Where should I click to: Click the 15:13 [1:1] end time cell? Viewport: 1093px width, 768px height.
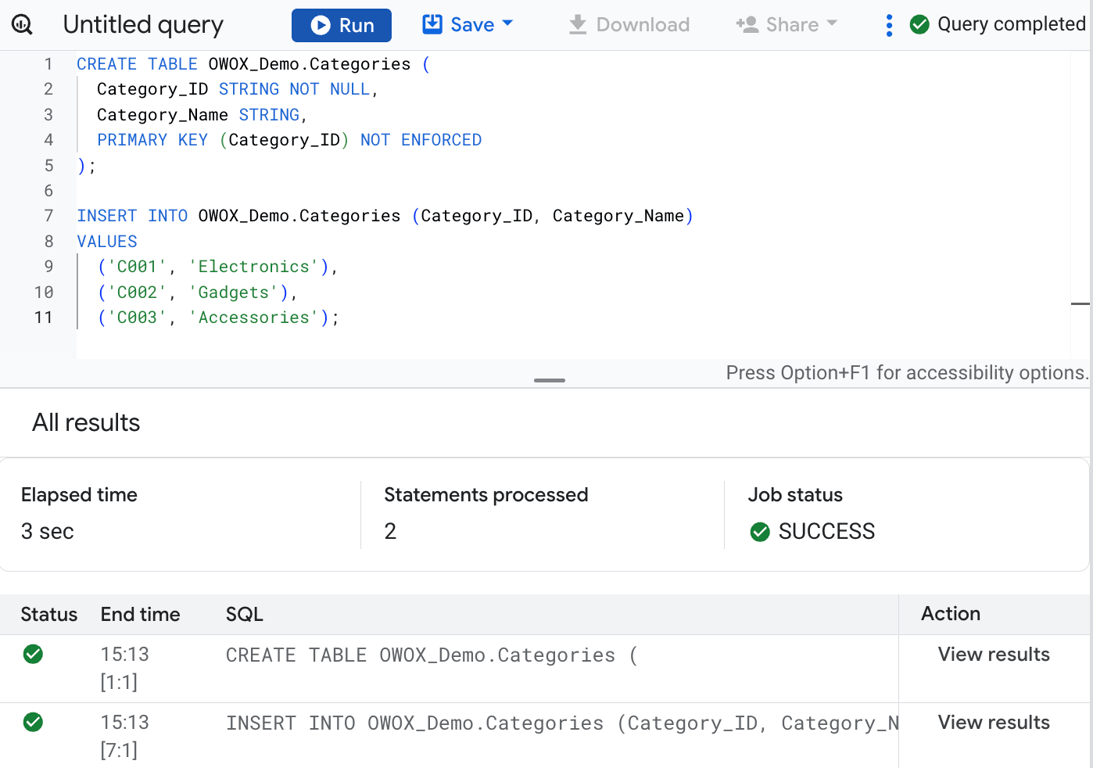[x=125, y=668]
